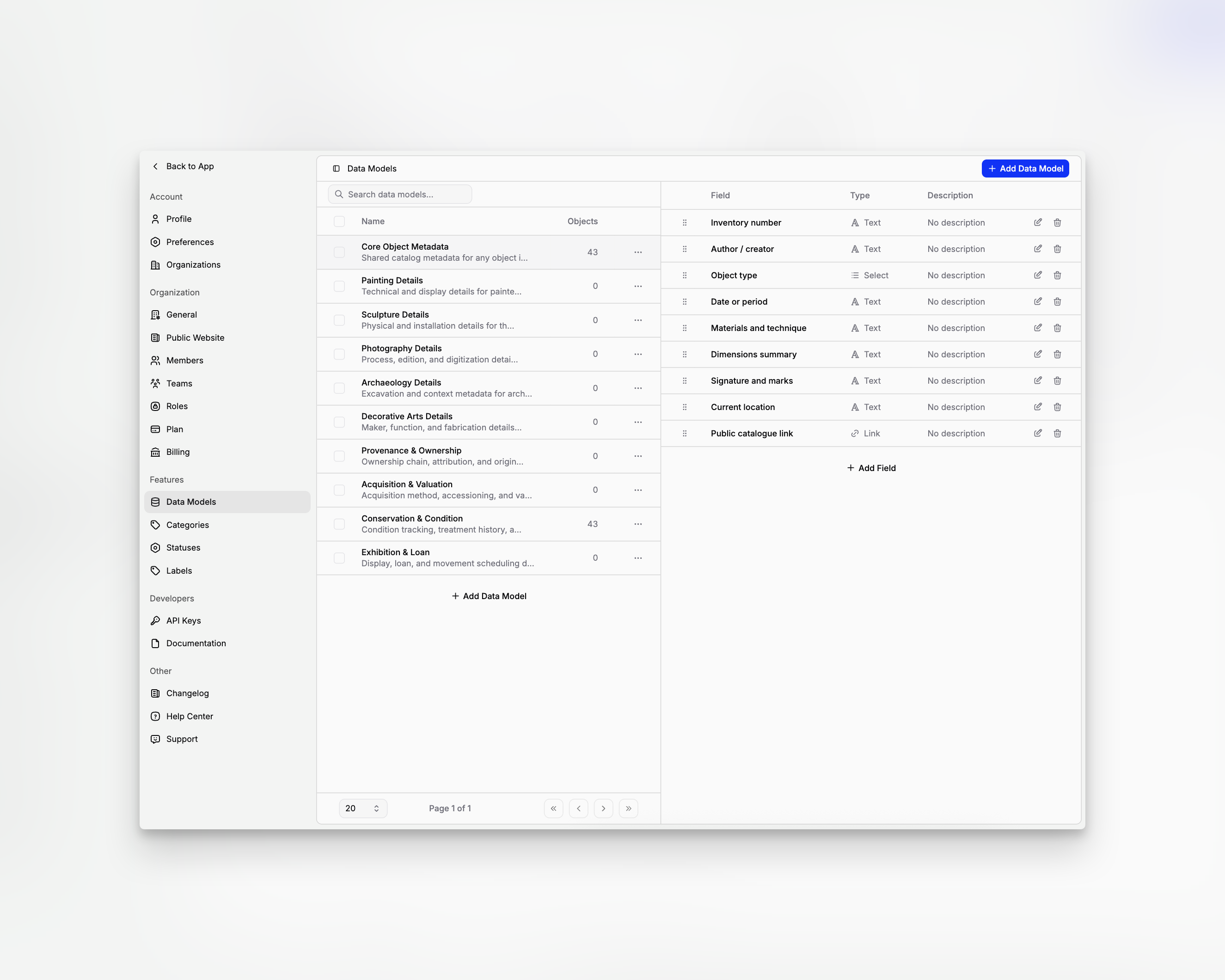Screen dimensions: 1225x980
Task: Click Add Field below the fields list
Action: coord(871,468)
